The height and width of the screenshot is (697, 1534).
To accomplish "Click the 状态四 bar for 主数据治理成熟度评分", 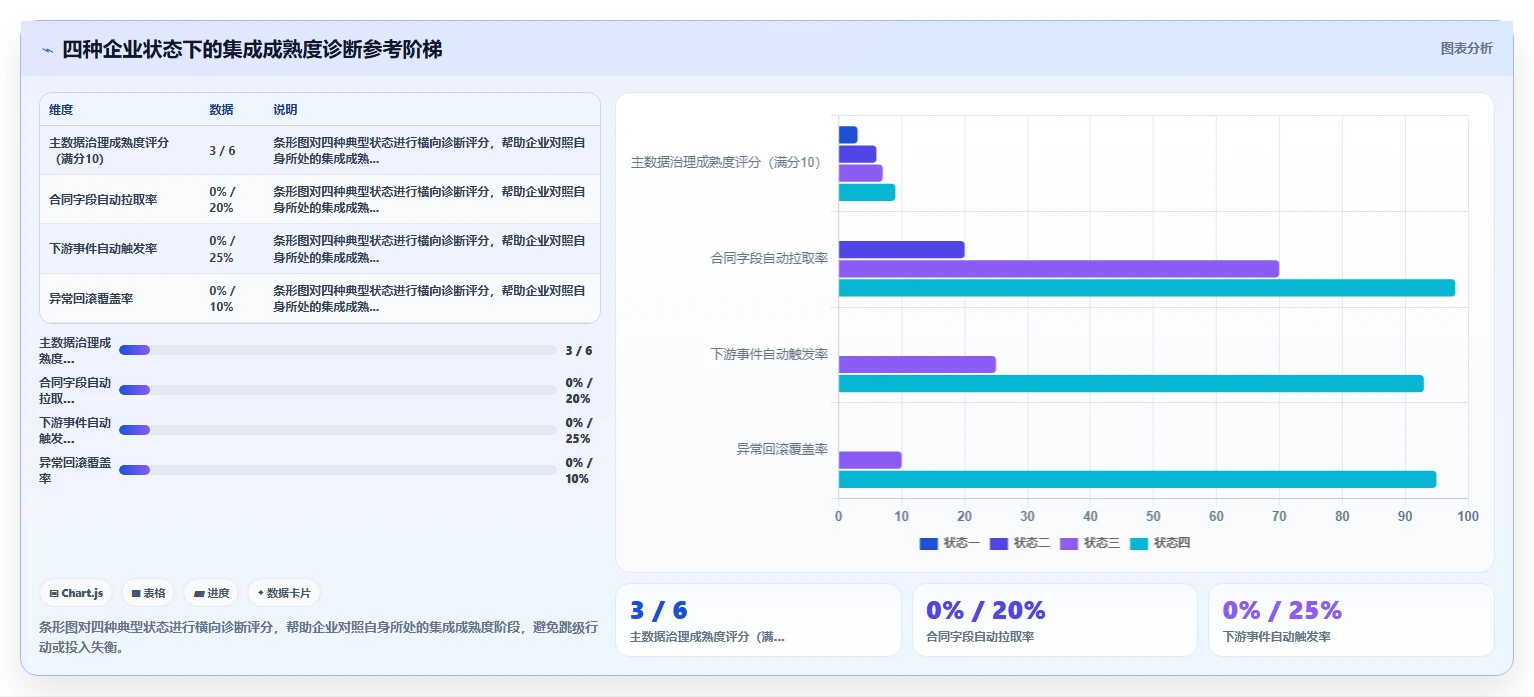I will (867, 192).
